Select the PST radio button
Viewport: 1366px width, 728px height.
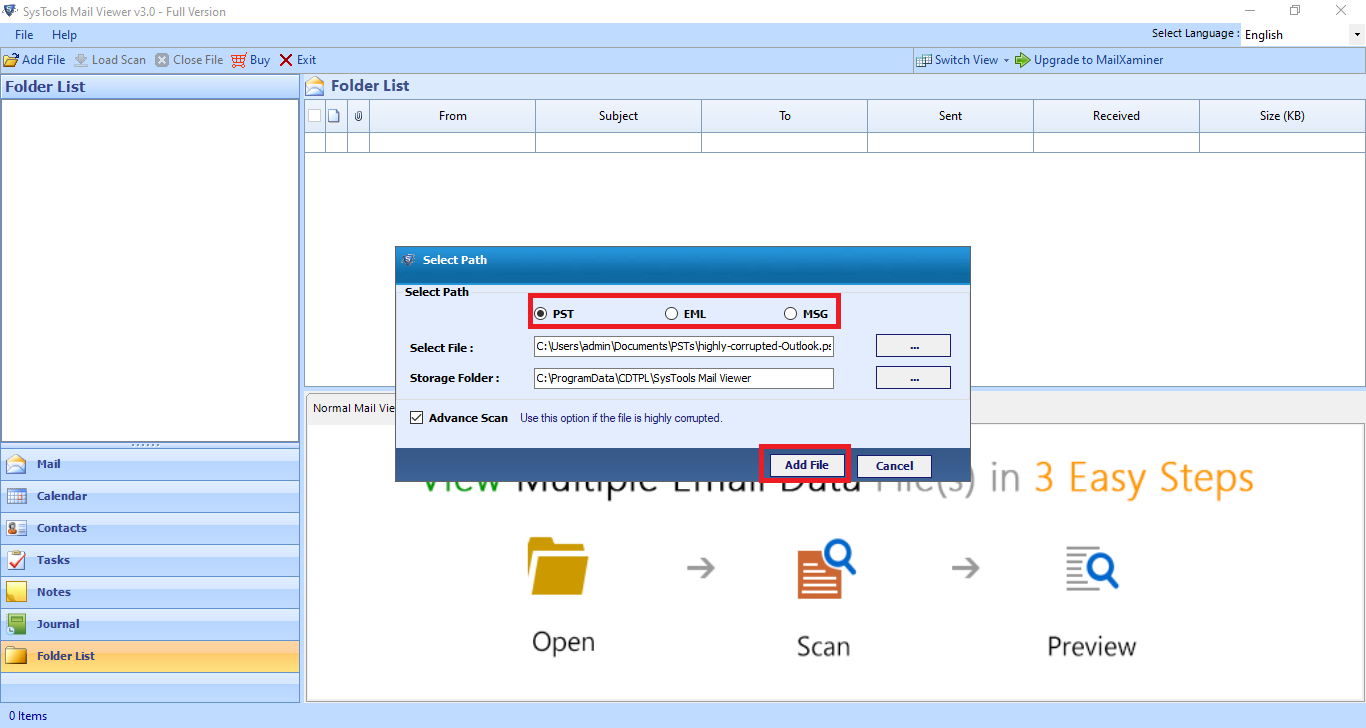[x=541, y=314]
